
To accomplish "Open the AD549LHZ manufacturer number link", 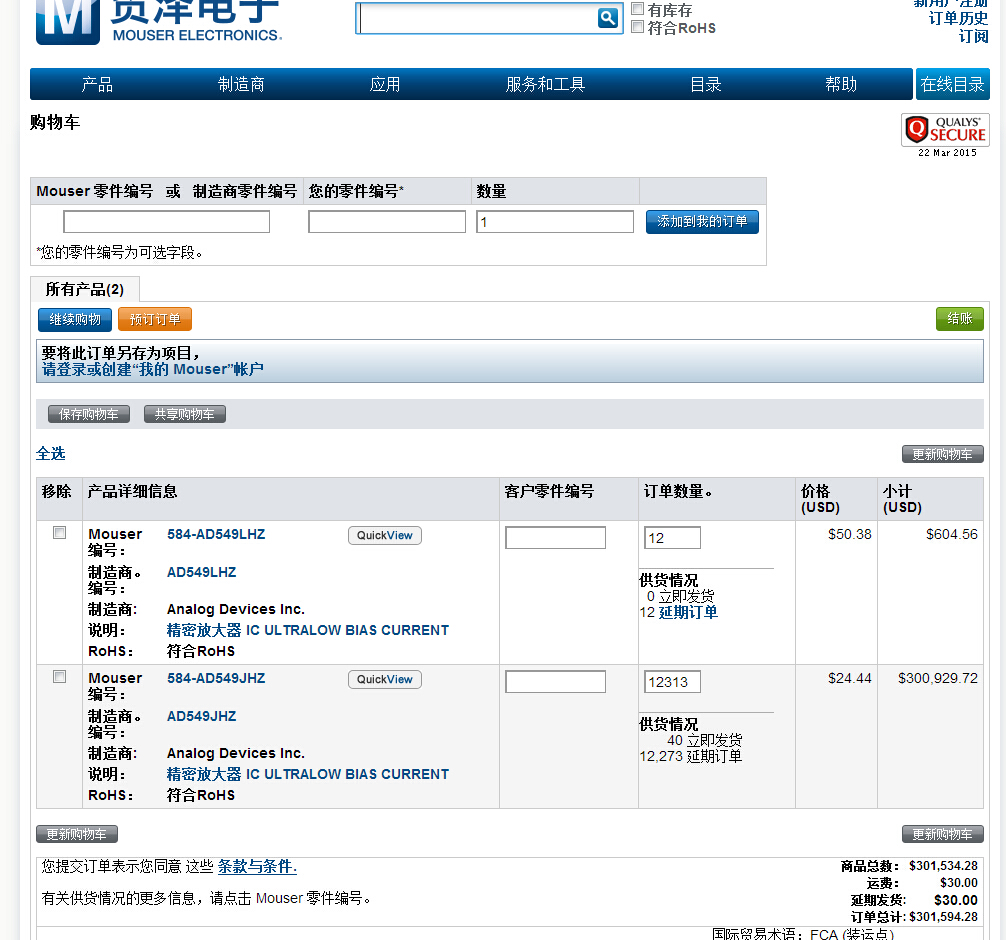I will pyautogui.click(x=201, y=572).
